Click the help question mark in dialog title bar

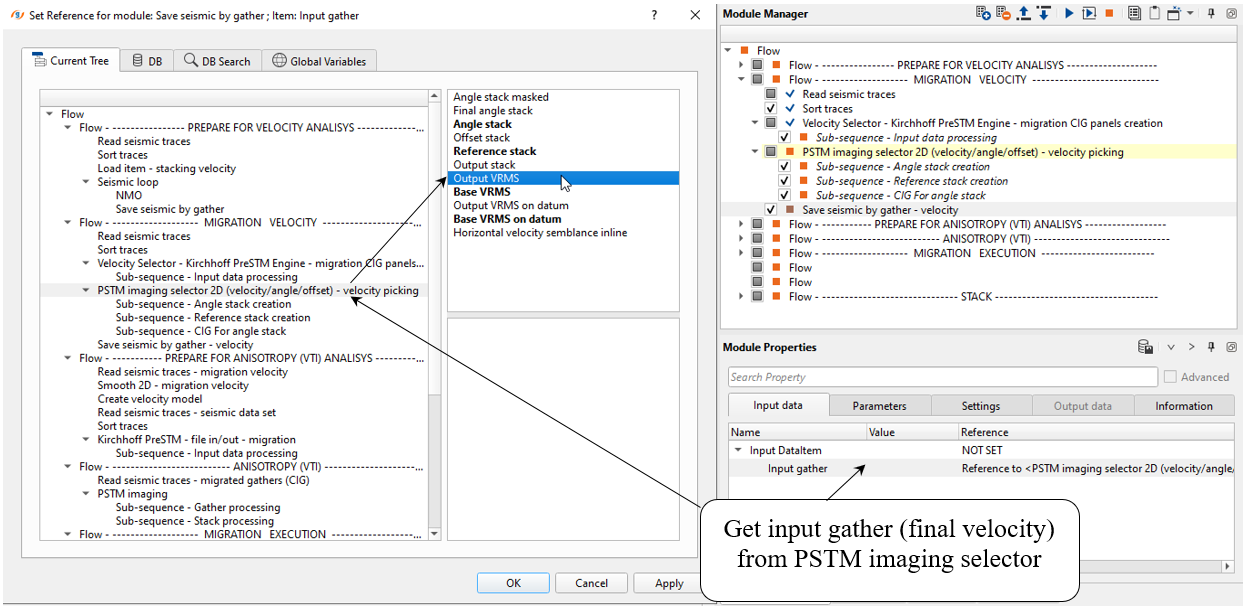click(654, 15)
